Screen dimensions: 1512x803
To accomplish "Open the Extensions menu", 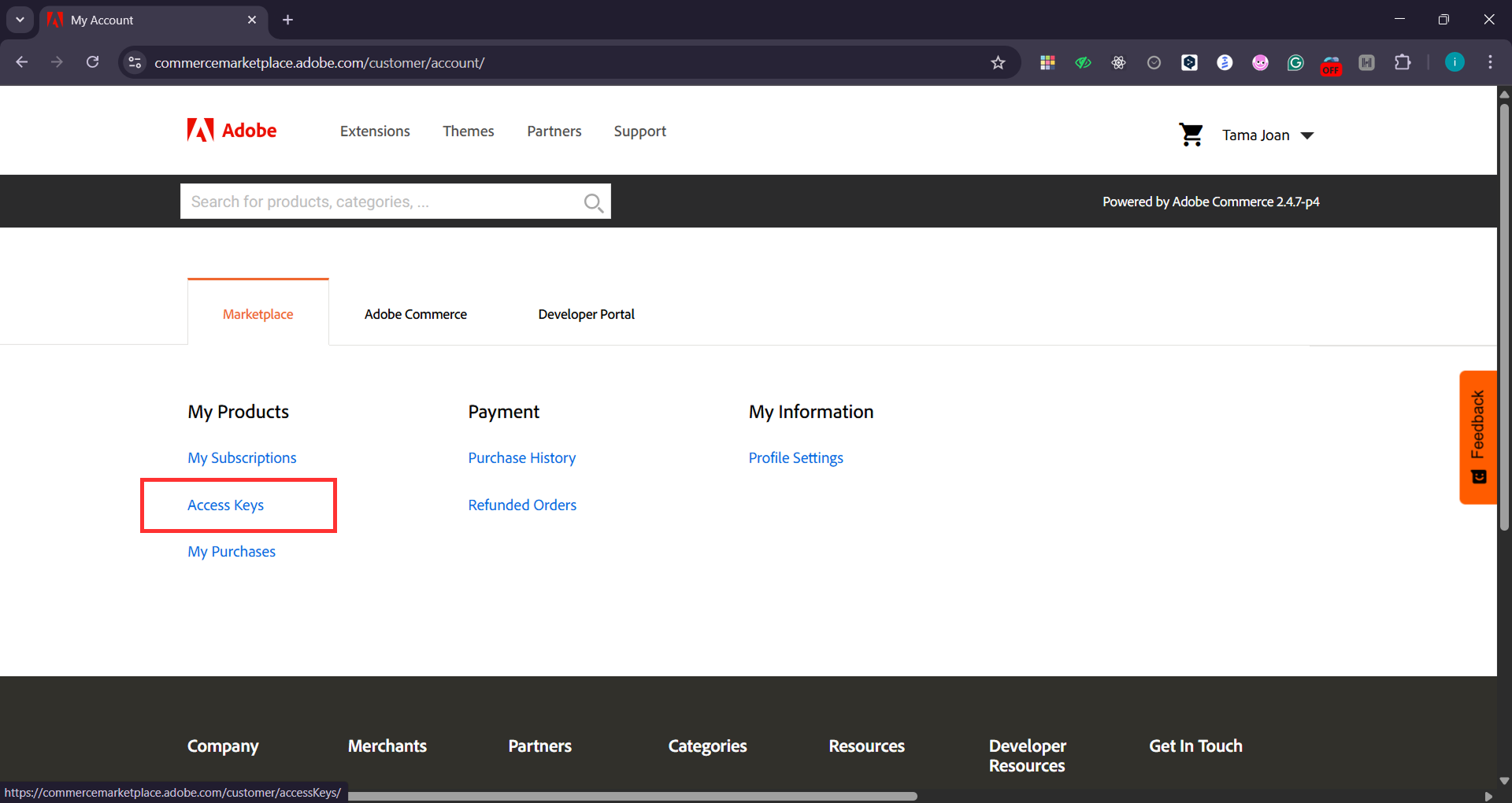I will [375, 131].
